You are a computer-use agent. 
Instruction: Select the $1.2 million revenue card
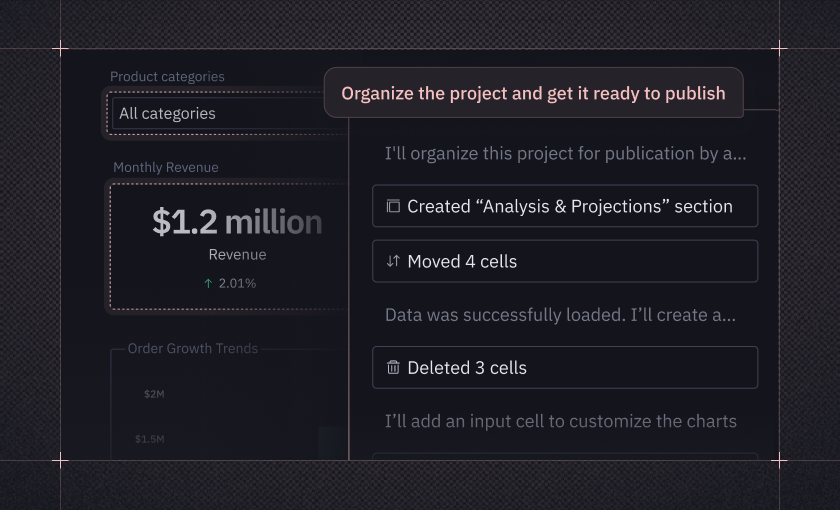pos(229,246)
